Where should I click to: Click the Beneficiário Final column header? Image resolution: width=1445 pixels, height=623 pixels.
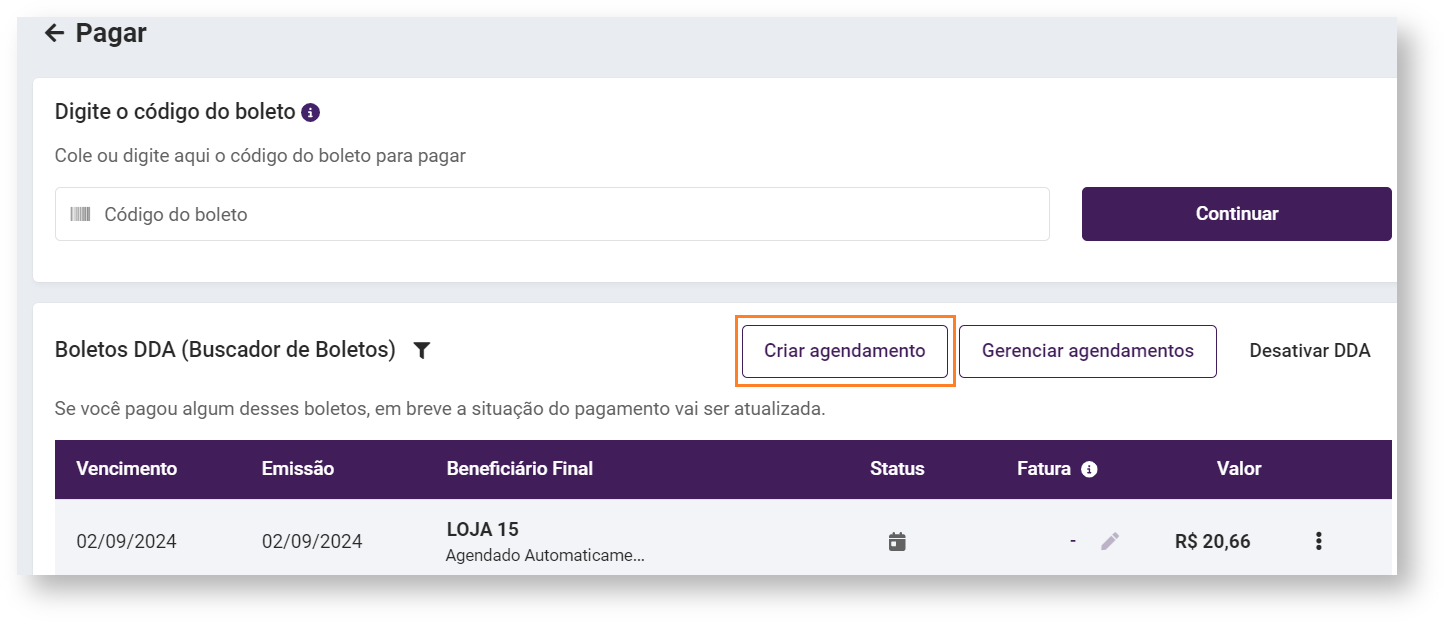pyautogui.click(x=520, y=469)
